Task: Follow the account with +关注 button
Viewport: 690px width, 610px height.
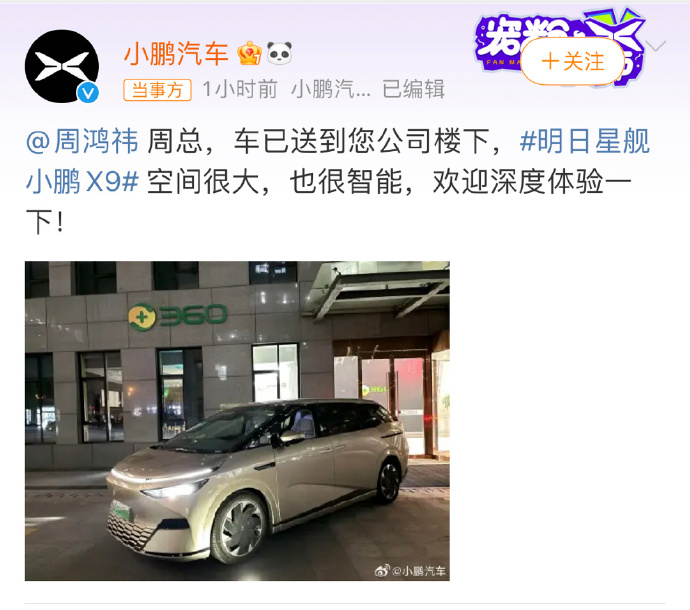Action: 573,61
